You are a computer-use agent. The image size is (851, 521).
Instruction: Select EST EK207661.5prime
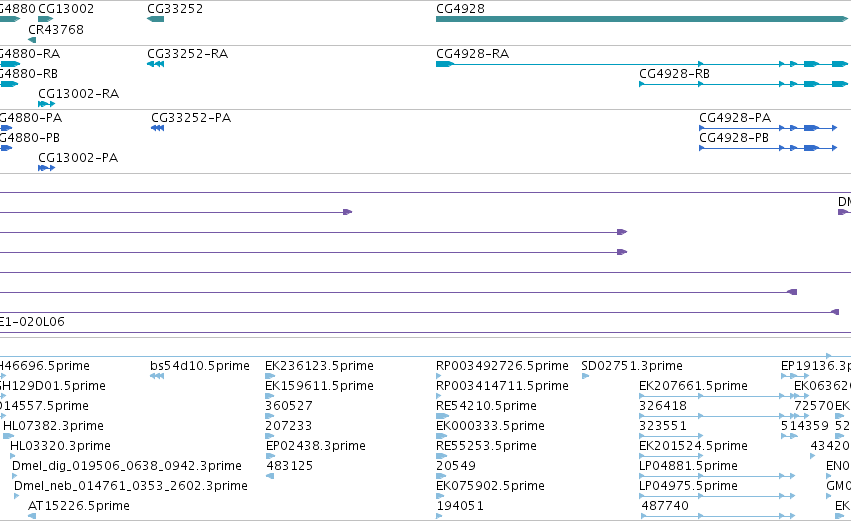693,386
